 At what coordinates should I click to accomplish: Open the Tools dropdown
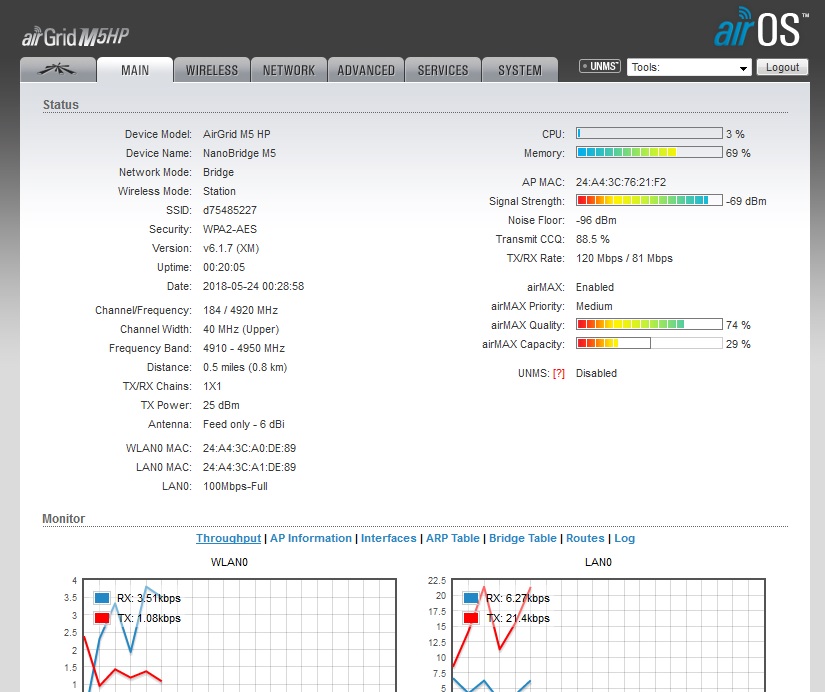(x=689, y=67)
